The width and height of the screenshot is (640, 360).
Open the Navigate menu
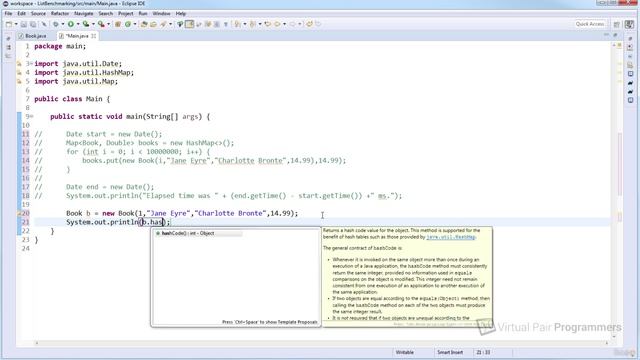pyautogui.click(x=83, y=13)
